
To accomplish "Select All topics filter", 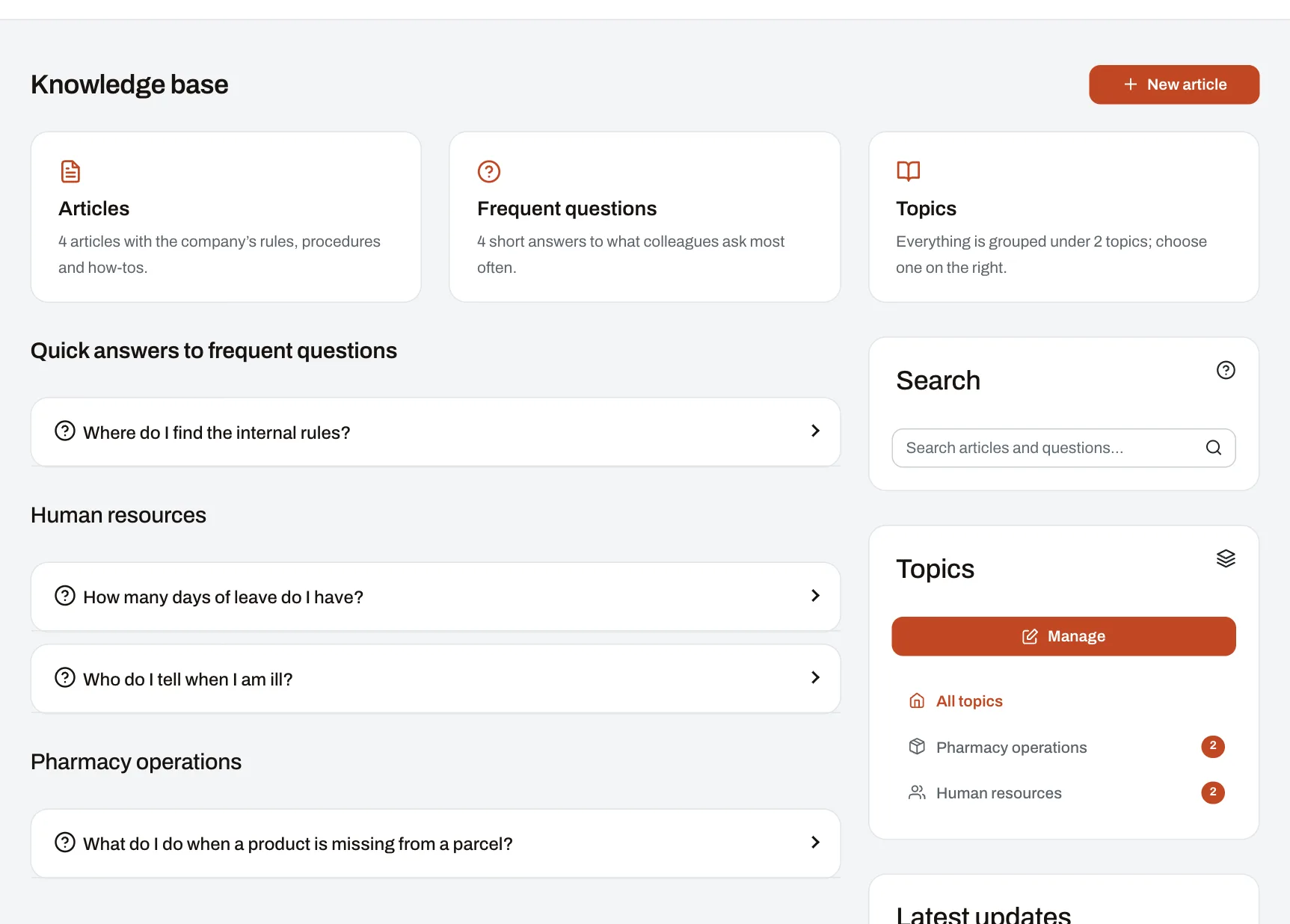I will (x=1063, y=701).
